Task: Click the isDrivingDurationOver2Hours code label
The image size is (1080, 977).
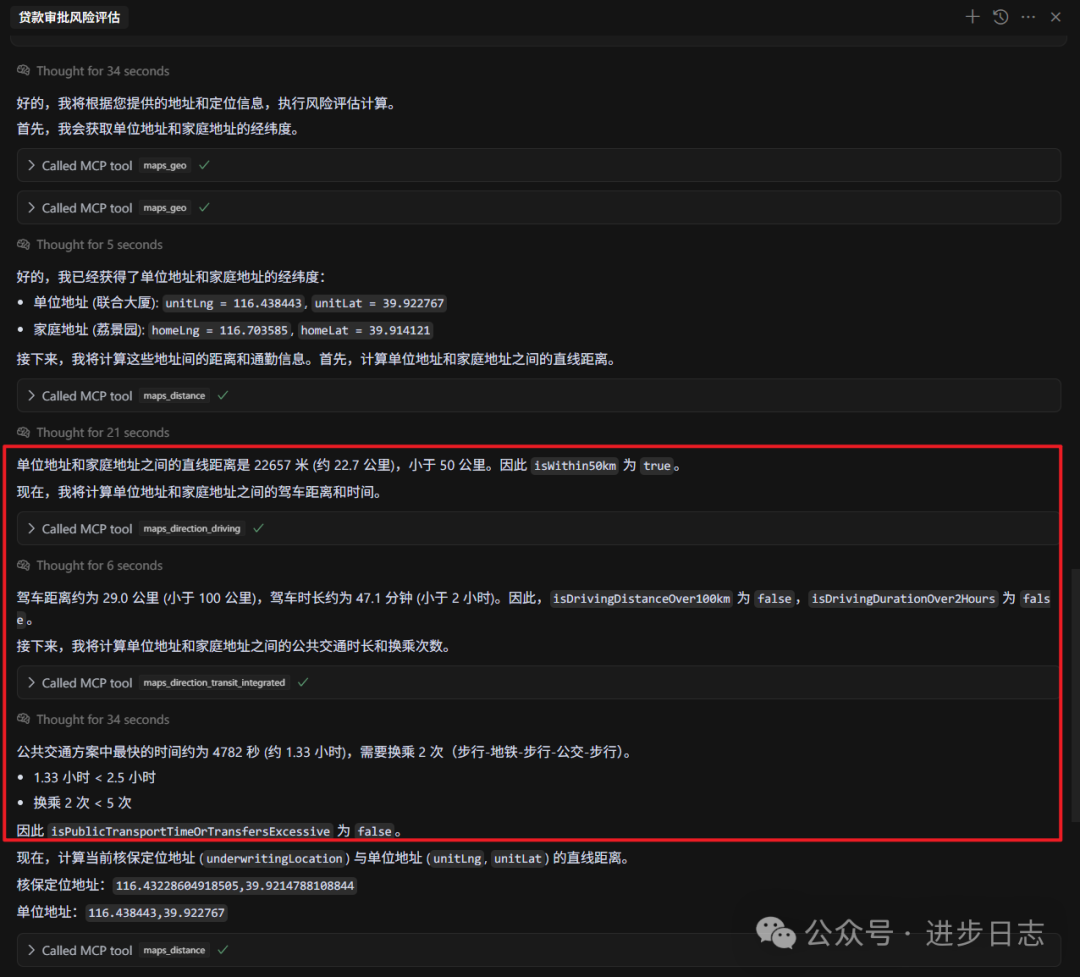Action: click(903, 599)
